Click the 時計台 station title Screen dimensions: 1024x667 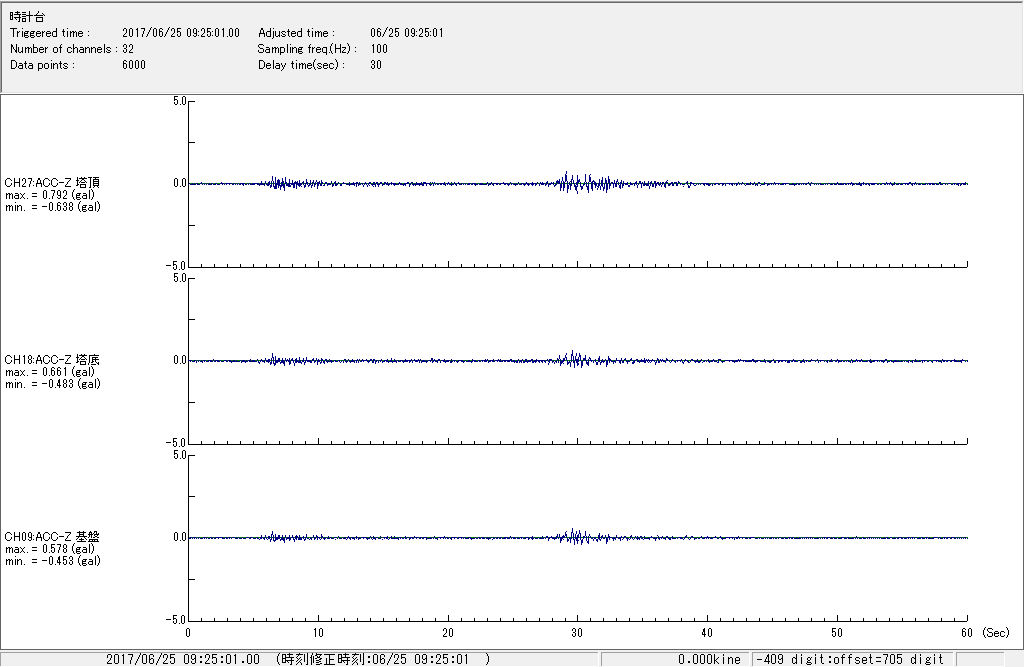27,17
